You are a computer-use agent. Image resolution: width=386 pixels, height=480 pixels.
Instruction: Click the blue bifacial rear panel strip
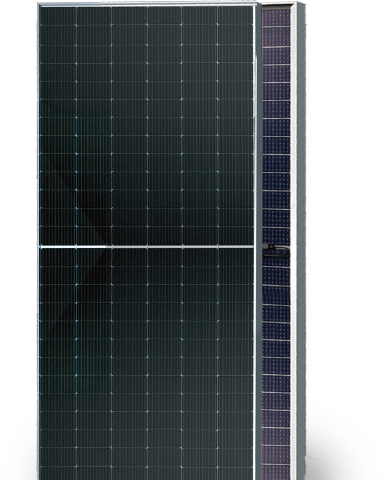(276, 244)
